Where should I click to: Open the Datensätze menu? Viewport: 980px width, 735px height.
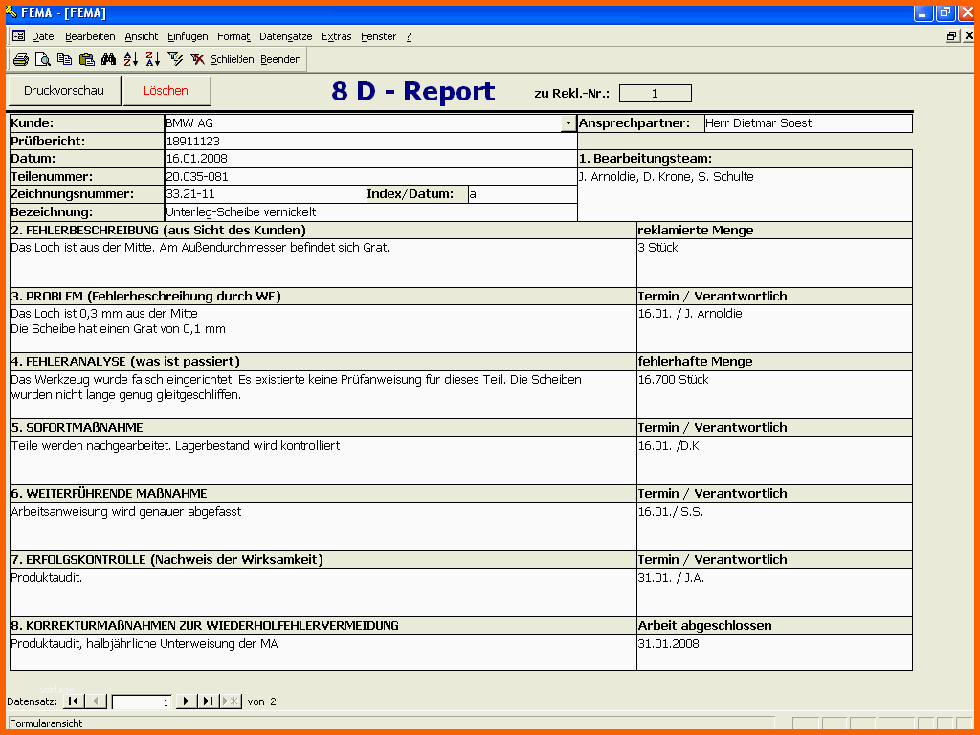click(285, 36)
